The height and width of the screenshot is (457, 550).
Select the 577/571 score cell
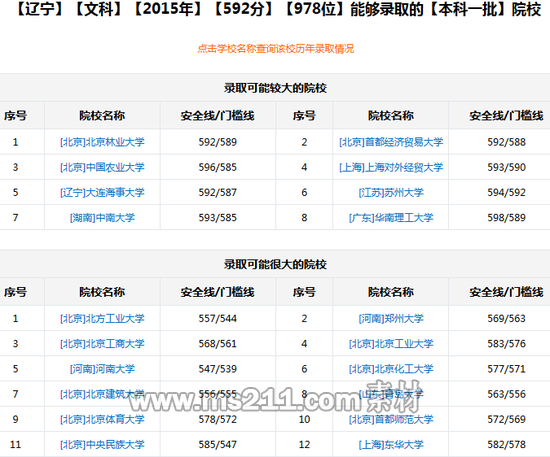tap(506, 369)
